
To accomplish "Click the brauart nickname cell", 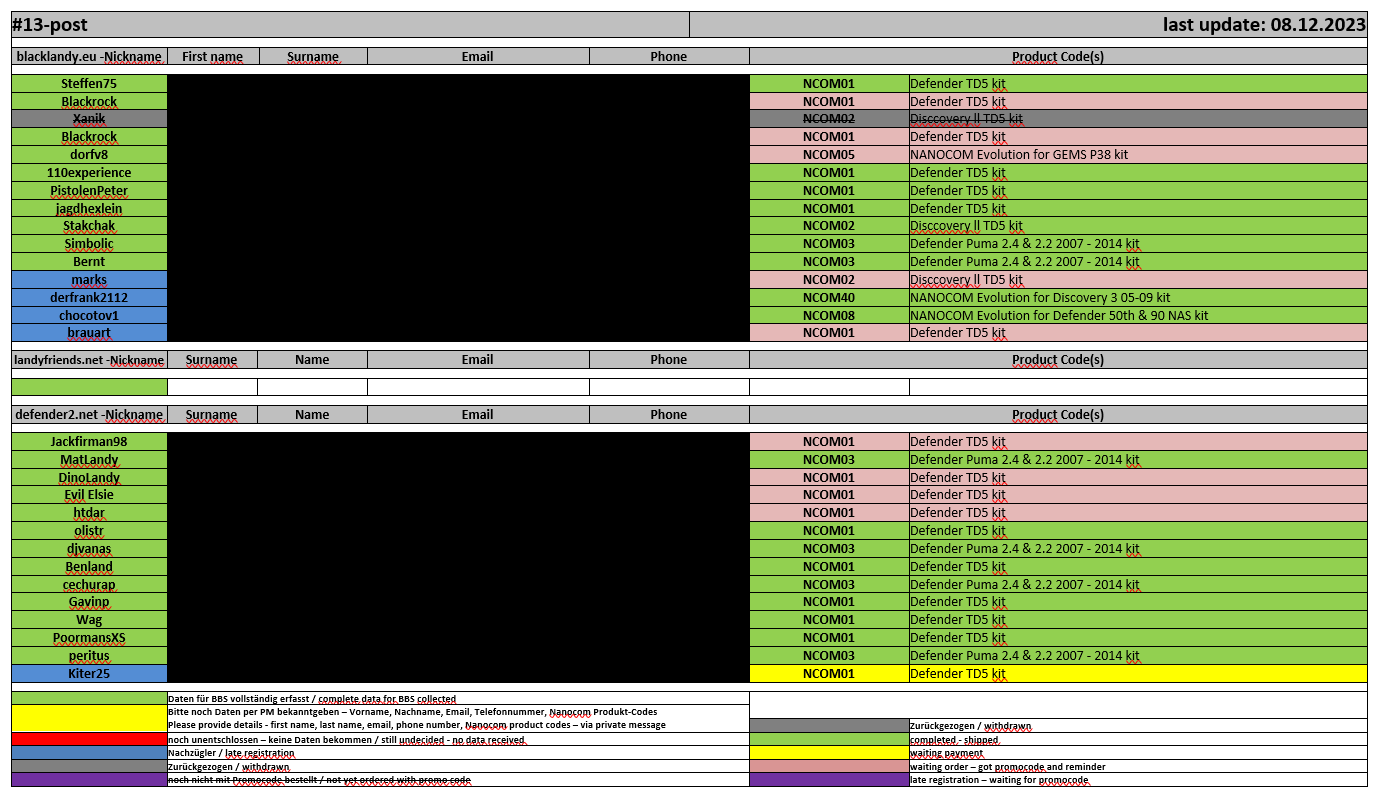I will pyautogui.click(x=89, y=333).
